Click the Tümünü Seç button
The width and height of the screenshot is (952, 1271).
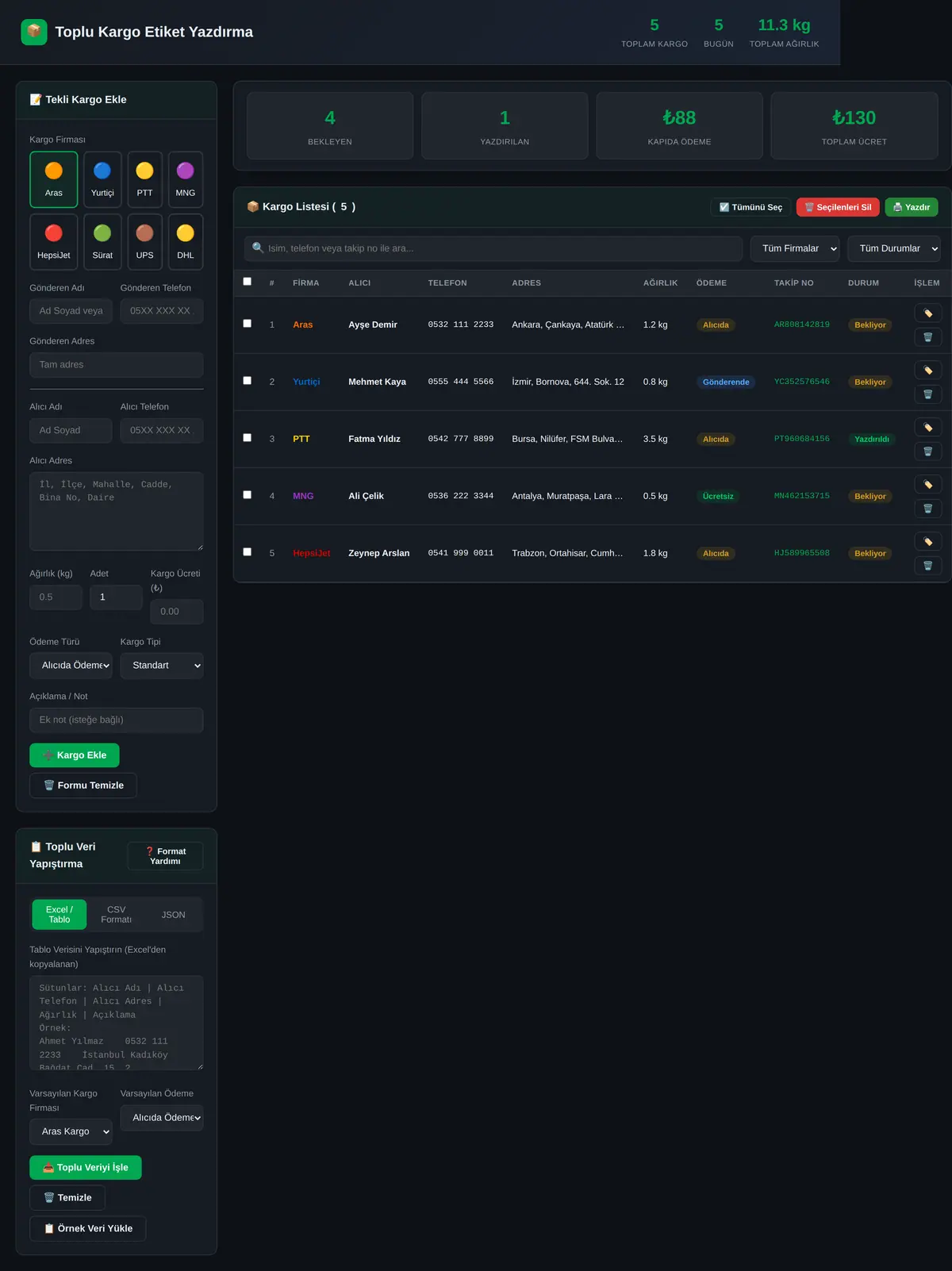[750, 207]
